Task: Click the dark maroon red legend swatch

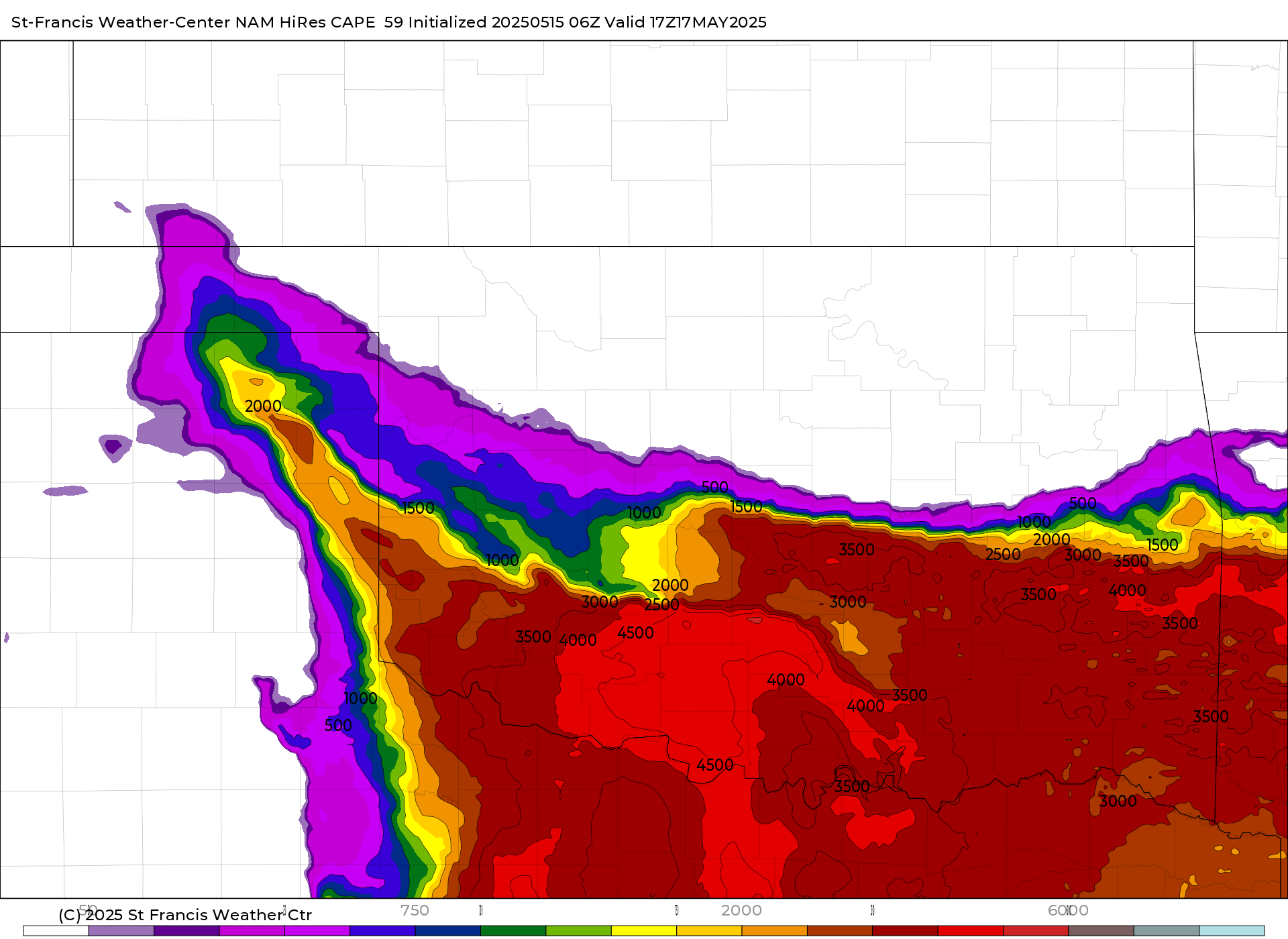Action: click(905, 931)
